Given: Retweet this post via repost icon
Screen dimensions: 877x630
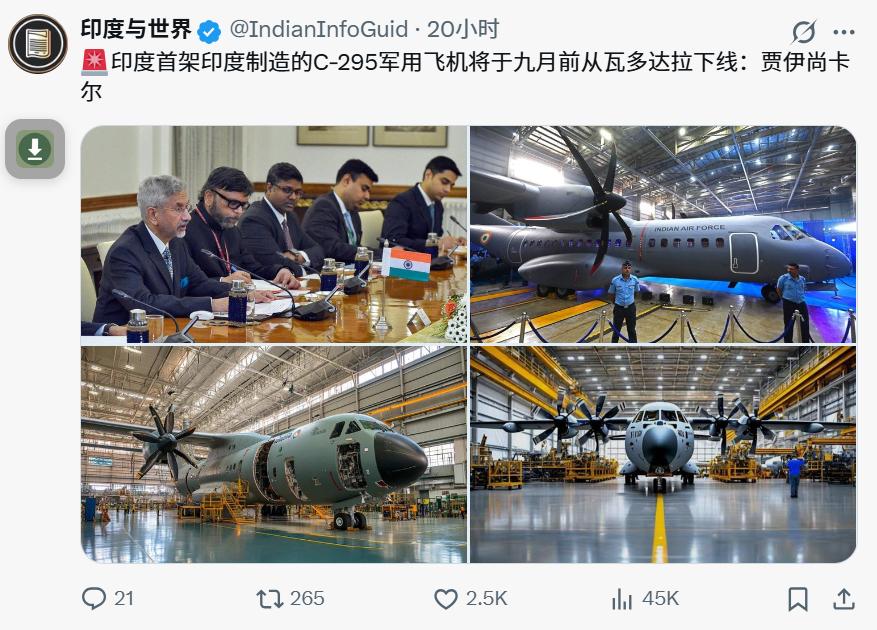Looking at the screenshot, I should point(270,599).
